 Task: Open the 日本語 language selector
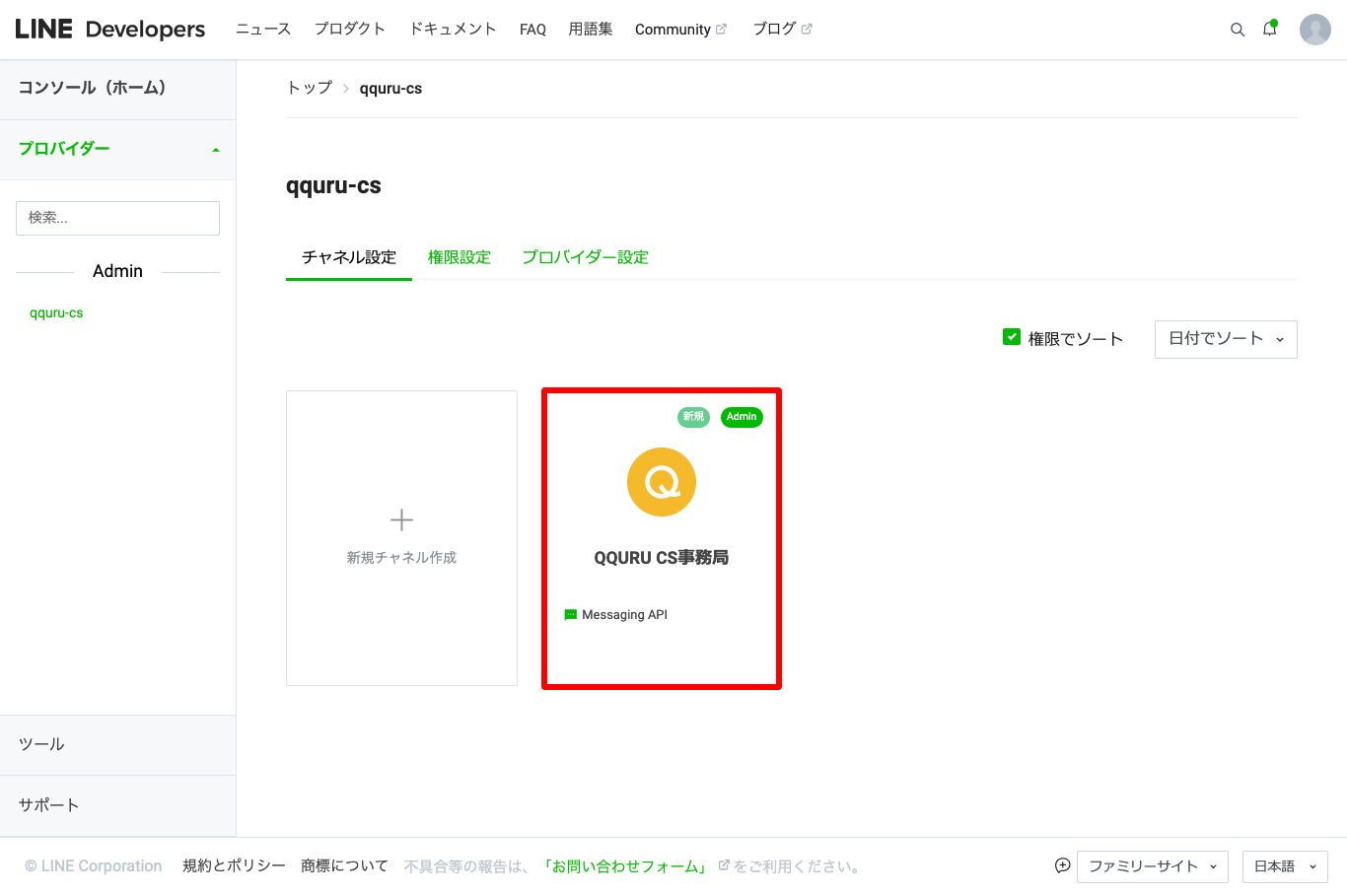pyautogui.click(x=1284, y=866)
